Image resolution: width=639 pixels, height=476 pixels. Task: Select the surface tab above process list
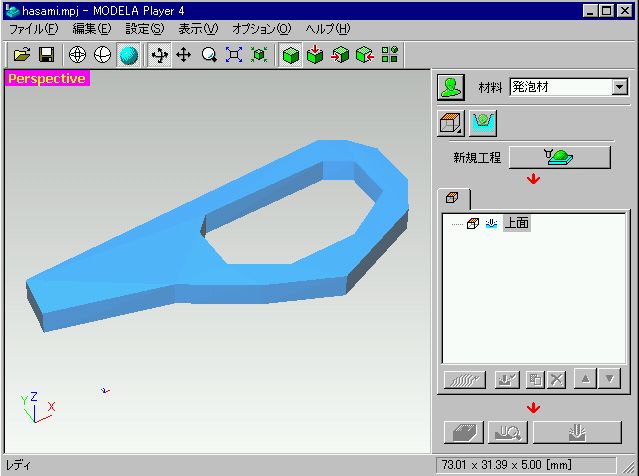coord(452,198)
